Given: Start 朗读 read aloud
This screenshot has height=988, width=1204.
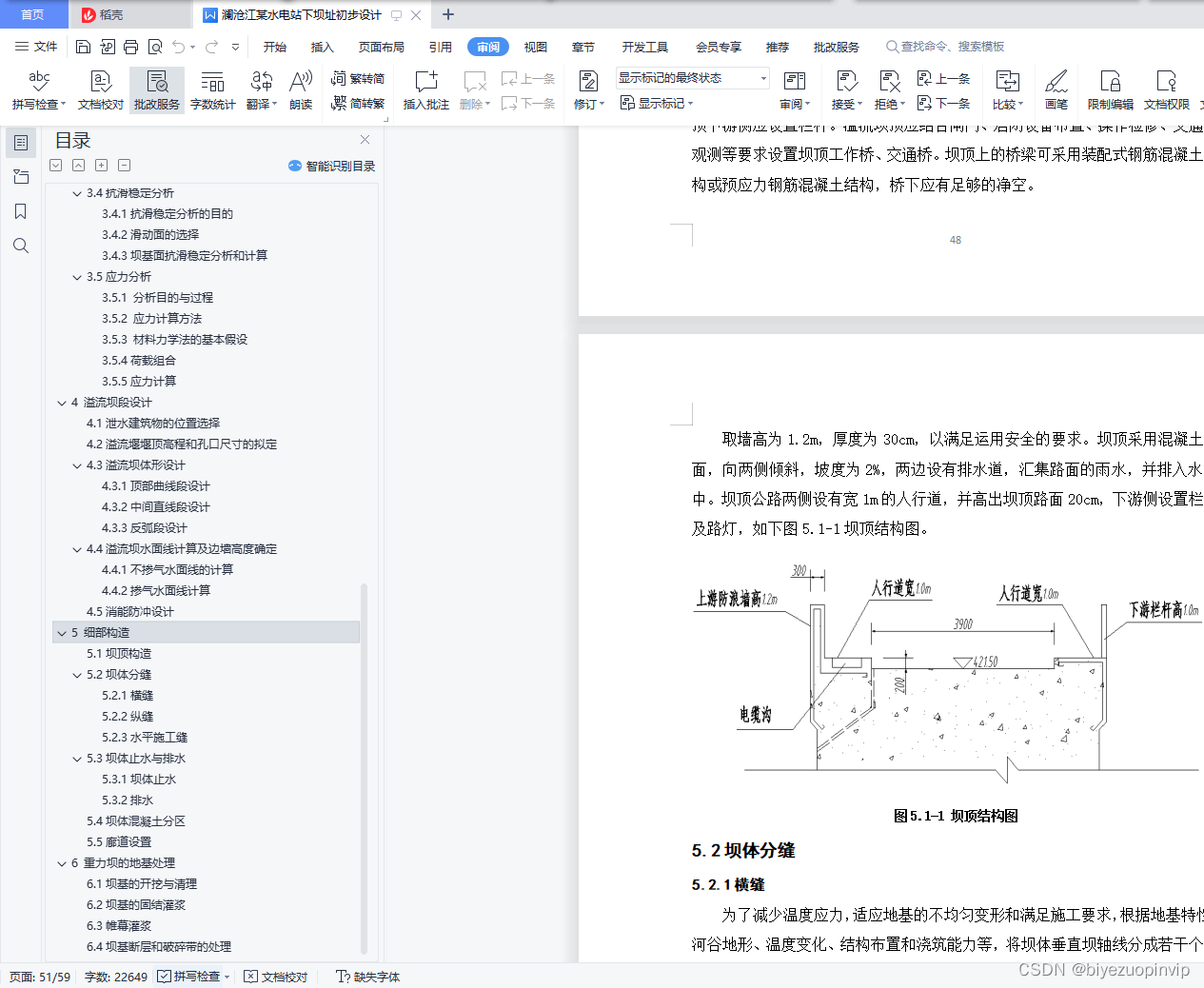Looking at the screenshot, I should point(301,90).
